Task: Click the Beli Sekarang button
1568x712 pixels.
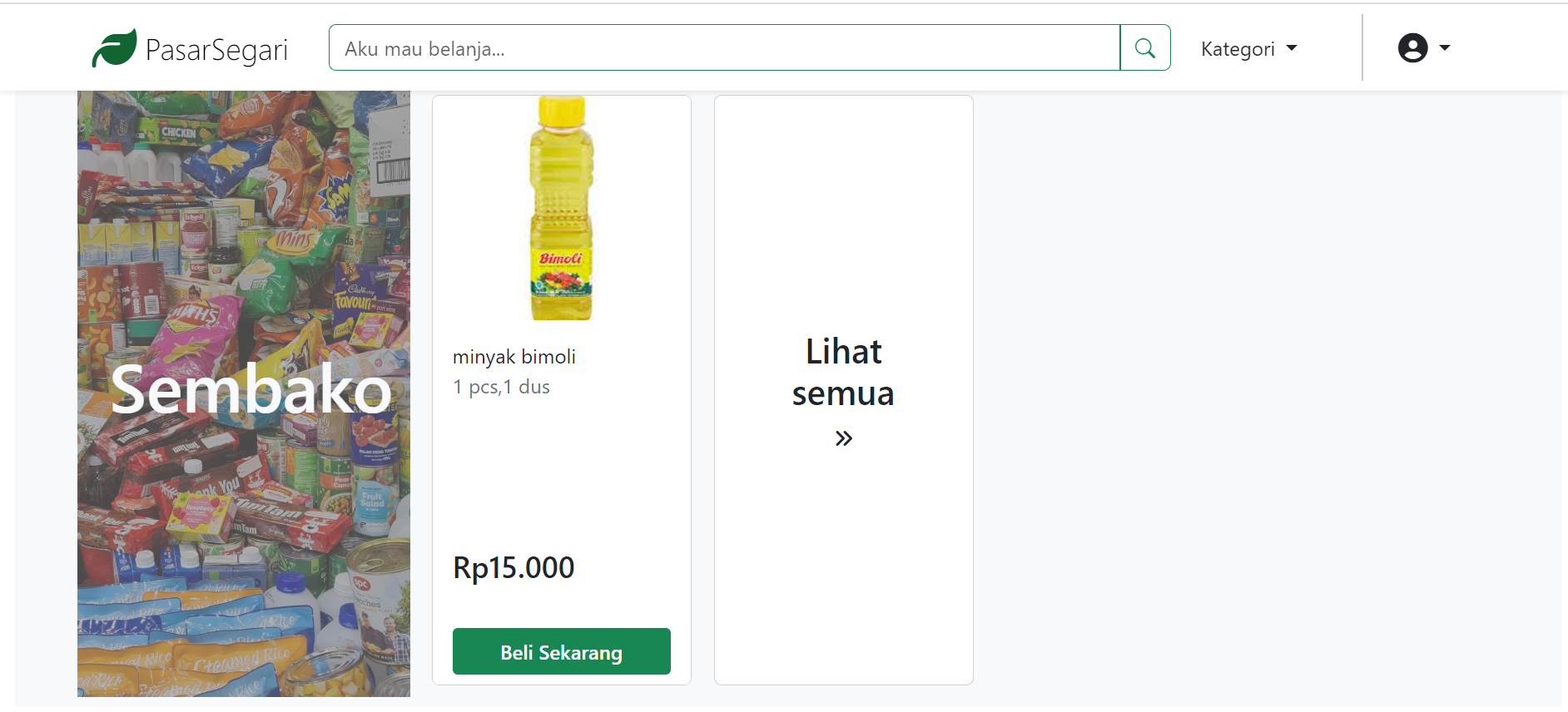Action: pos(561,651)
